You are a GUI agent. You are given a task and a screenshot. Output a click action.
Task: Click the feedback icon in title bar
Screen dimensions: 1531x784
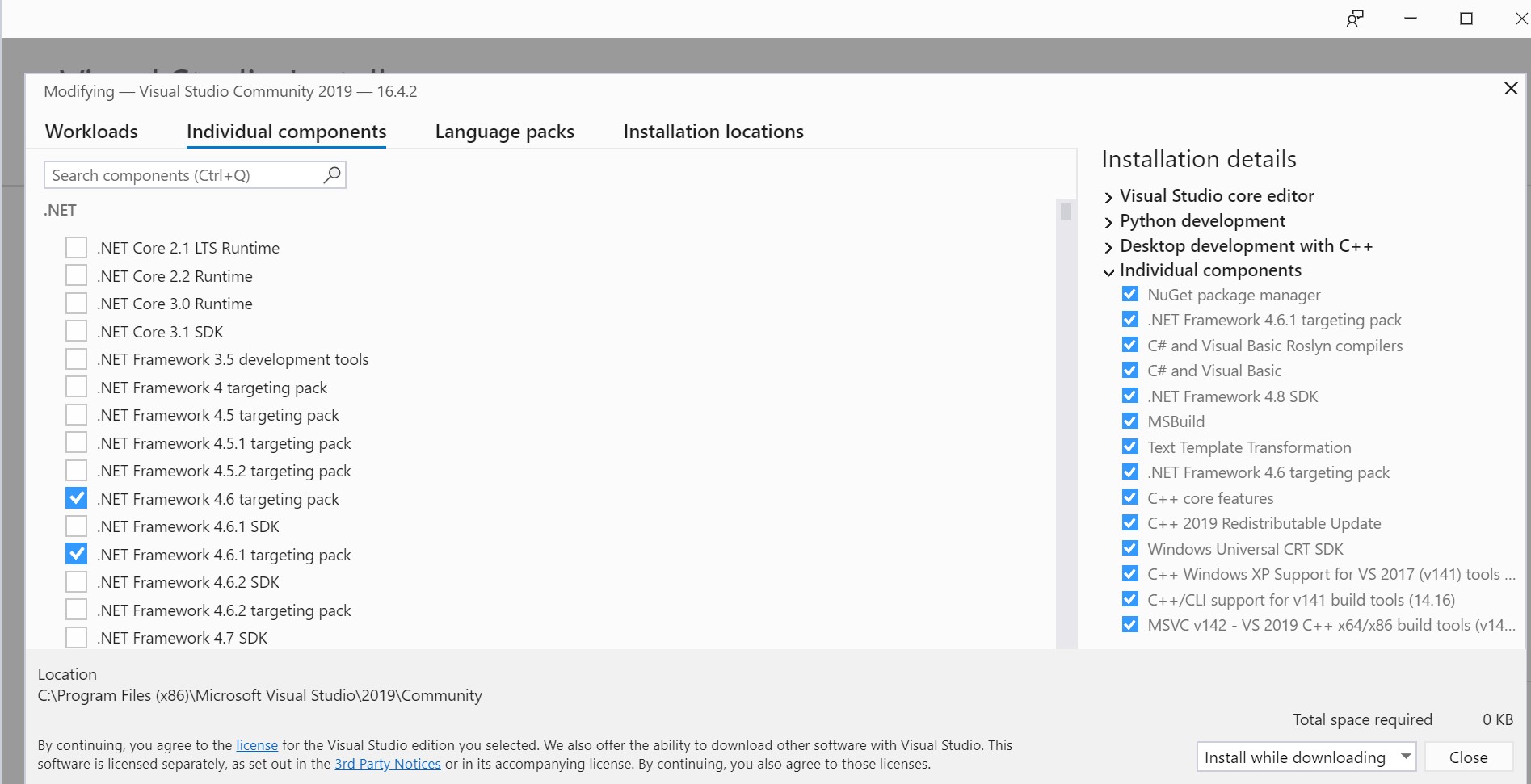click(1355, 19)
